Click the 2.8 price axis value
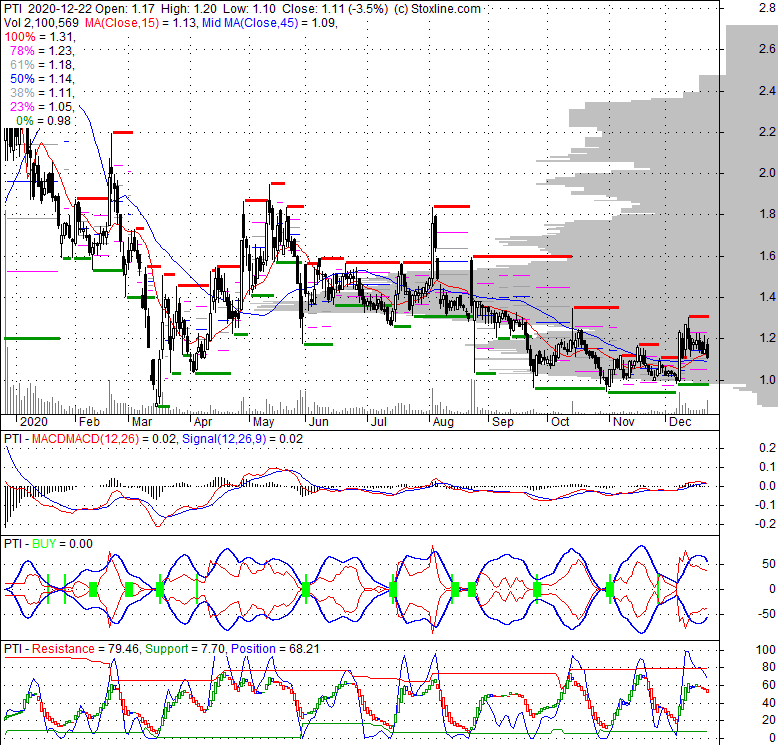This screenshot has width=780, height=745. [x=767, y=7]
